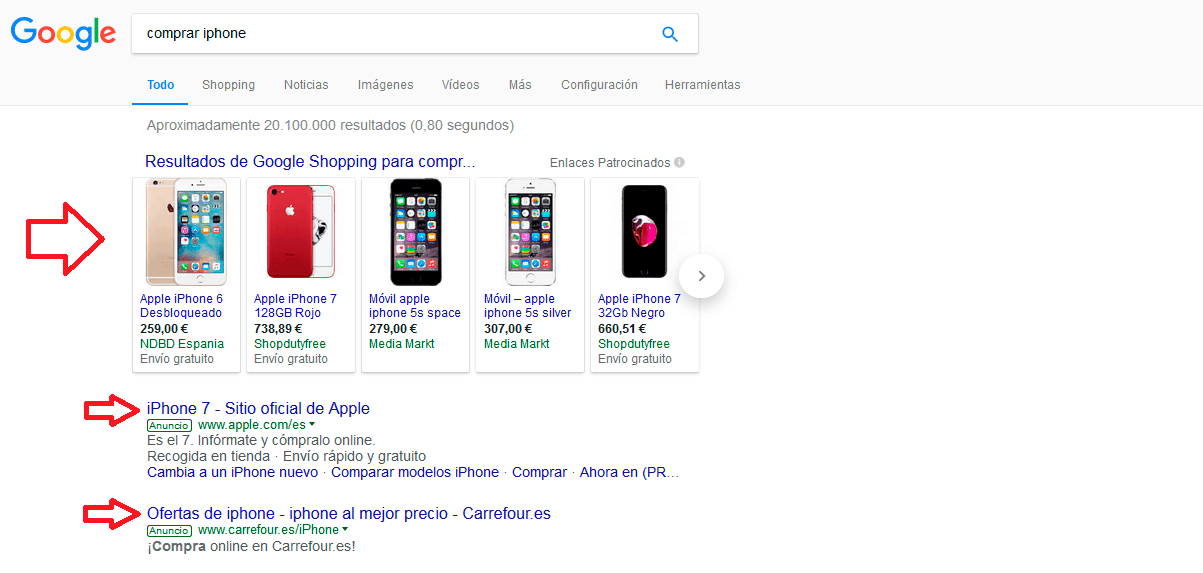Open the 'Apple iPhone 6 Desbloqueado' title link
This screenshot has width=1203, height=573.
182,306
